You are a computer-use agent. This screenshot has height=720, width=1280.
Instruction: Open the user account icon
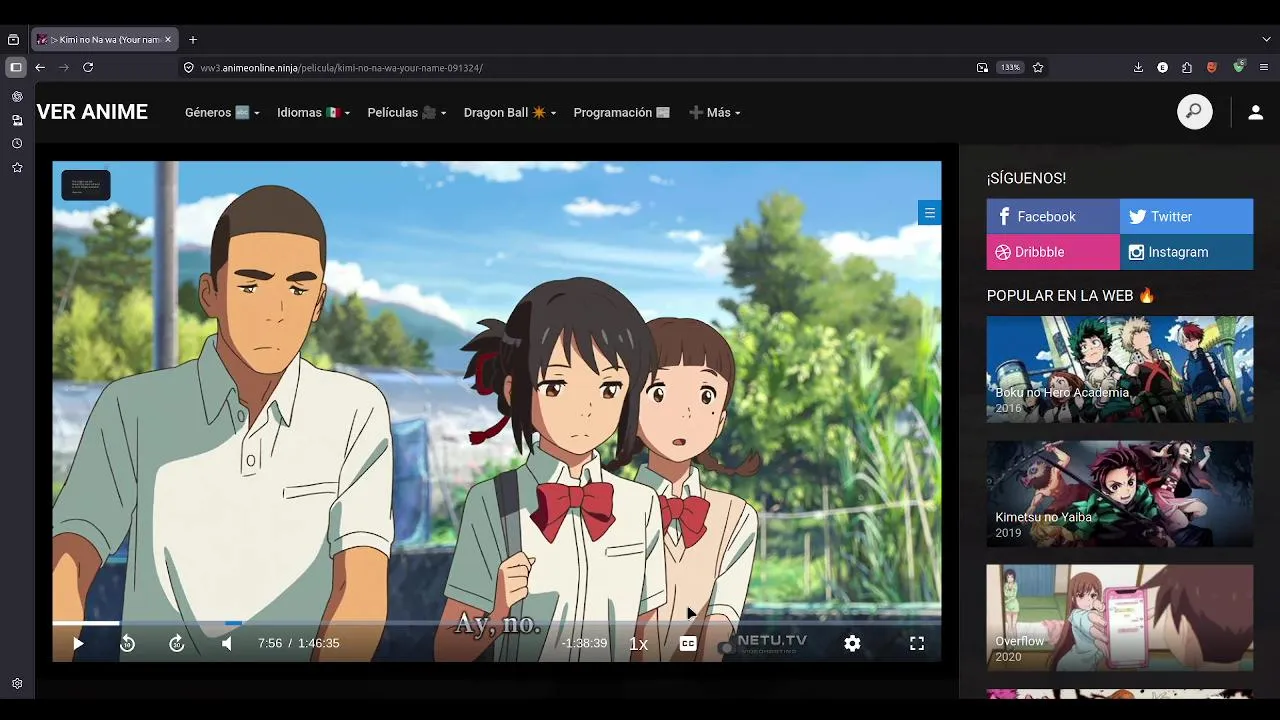tap(1255, 112)
